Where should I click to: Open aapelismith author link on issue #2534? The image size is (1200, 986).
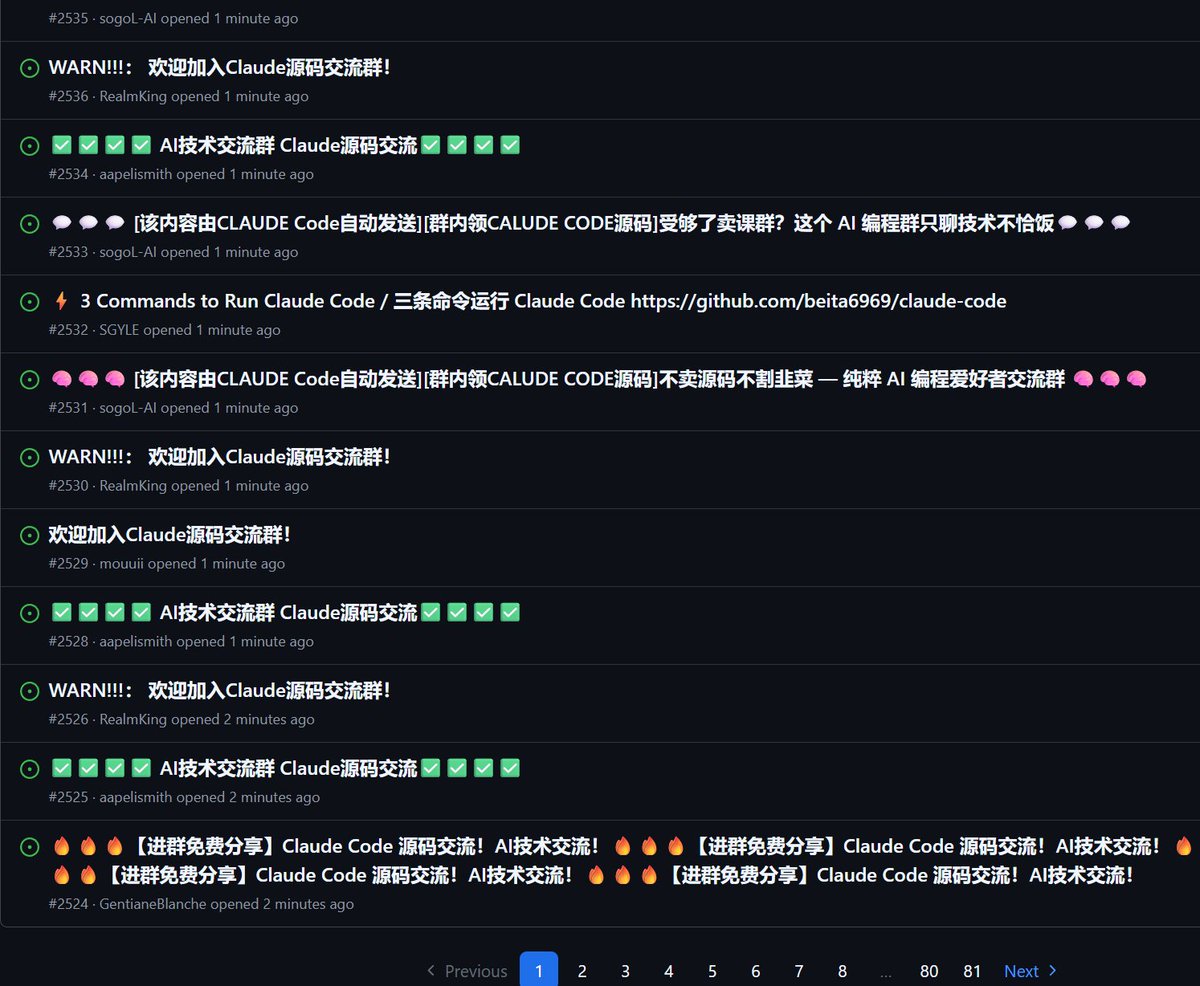point(136,175)
